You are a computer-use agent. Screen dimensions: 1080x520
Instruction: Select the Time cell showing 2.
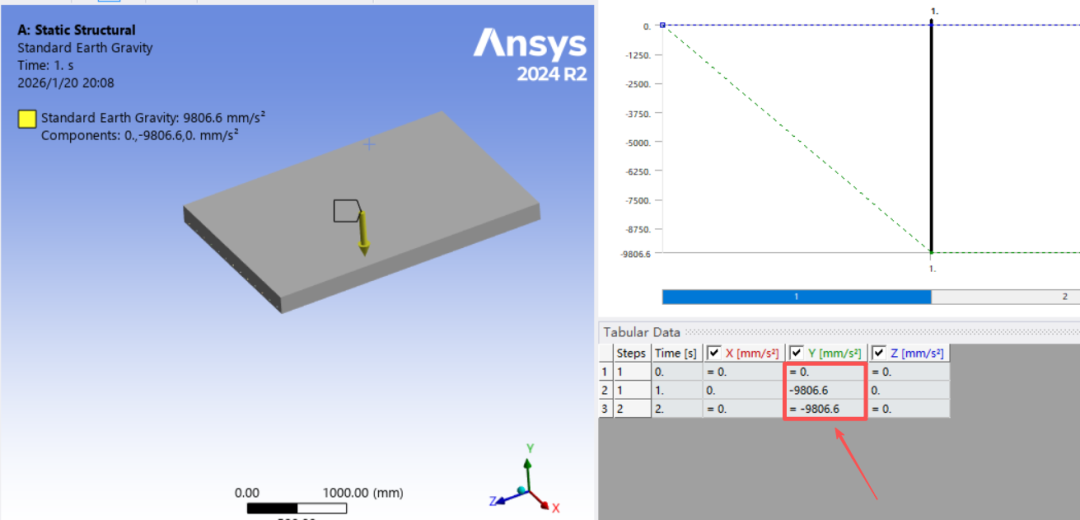point(675,409)
